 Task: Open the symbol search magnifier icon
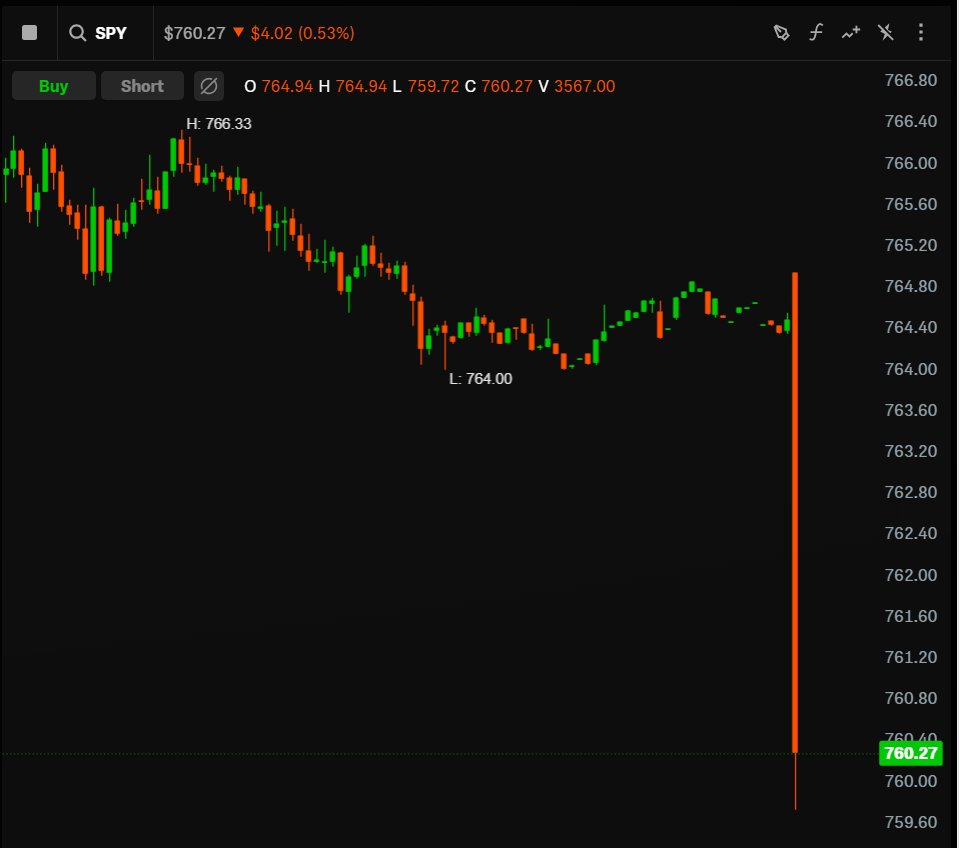[77, 32]
